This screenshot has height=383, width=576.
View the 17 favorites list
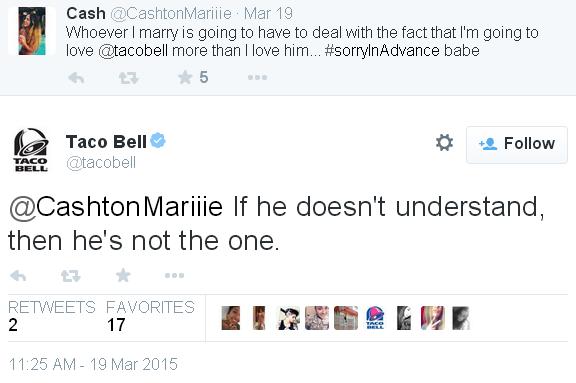pyautogui.click(x=150, y=316)
